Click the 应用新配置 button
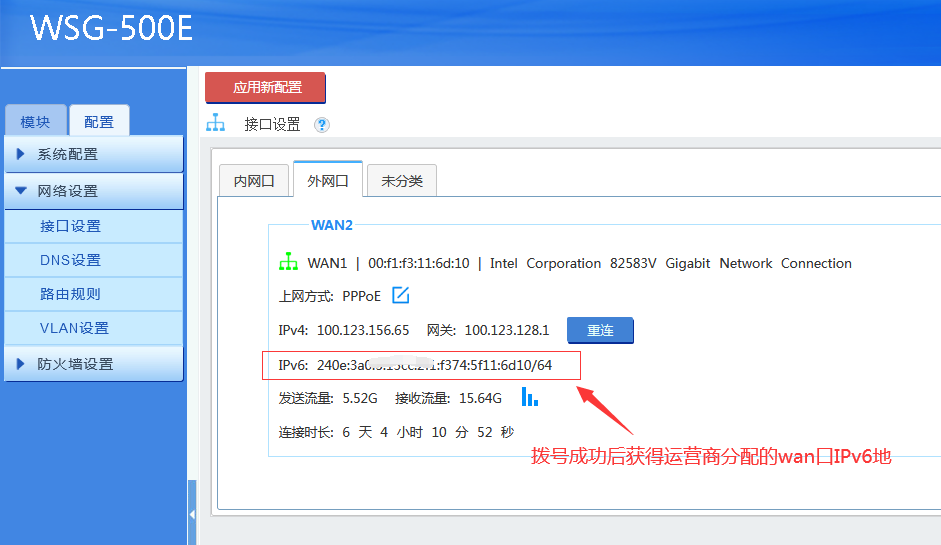 pos(266,87)
